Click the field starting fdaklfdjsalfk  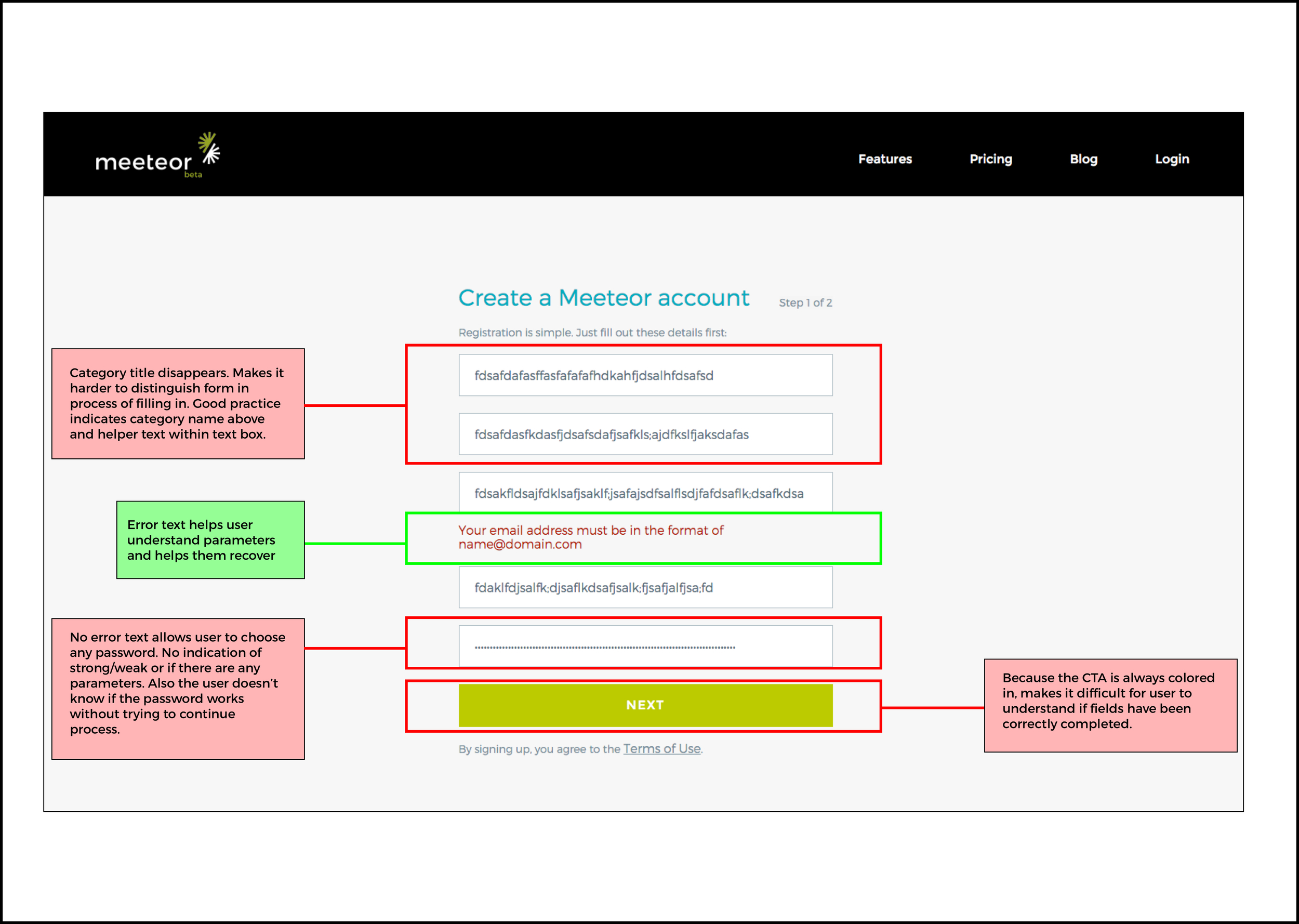click(645, 587)
